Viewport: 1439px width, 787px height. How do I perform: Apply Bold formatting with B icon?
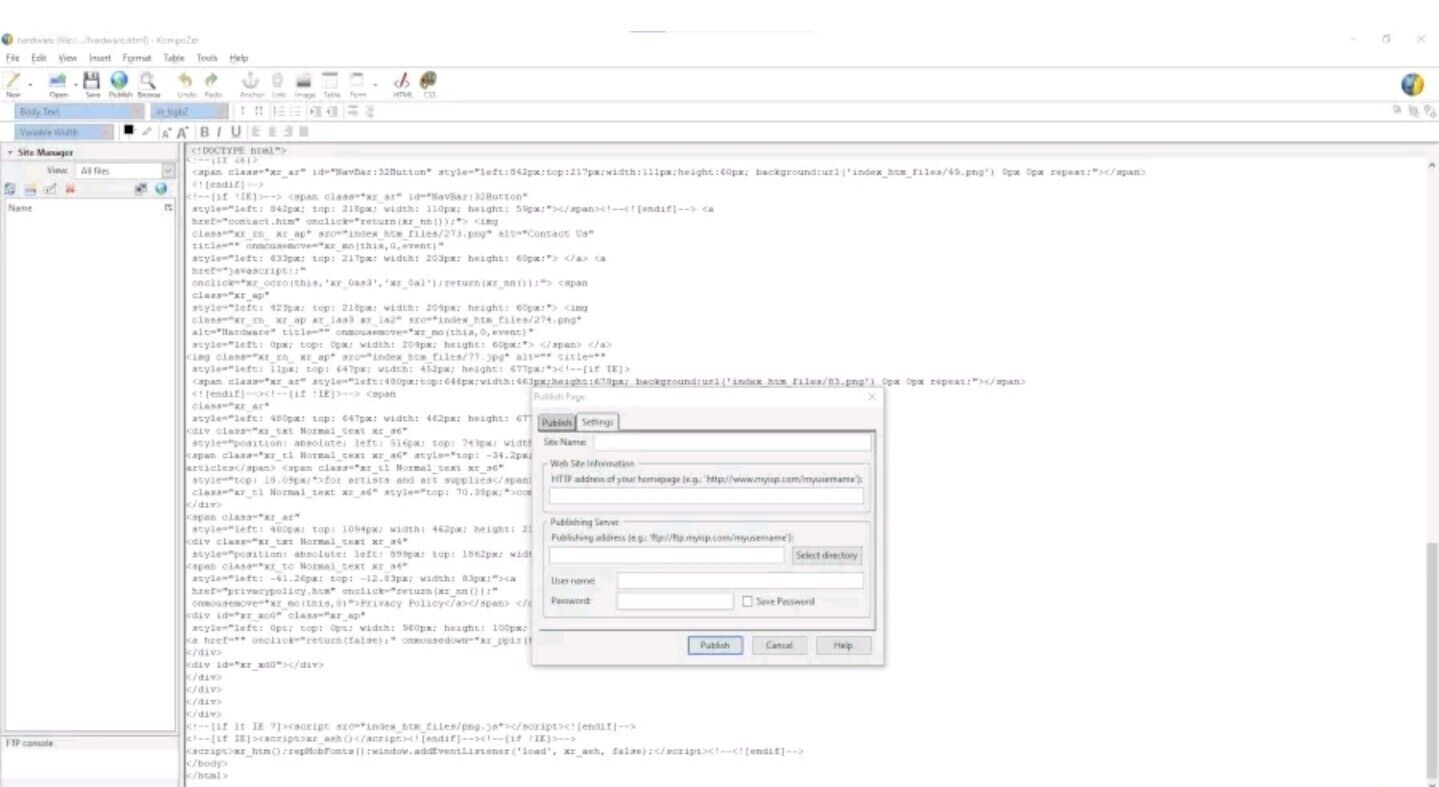(x=205, y=132)
